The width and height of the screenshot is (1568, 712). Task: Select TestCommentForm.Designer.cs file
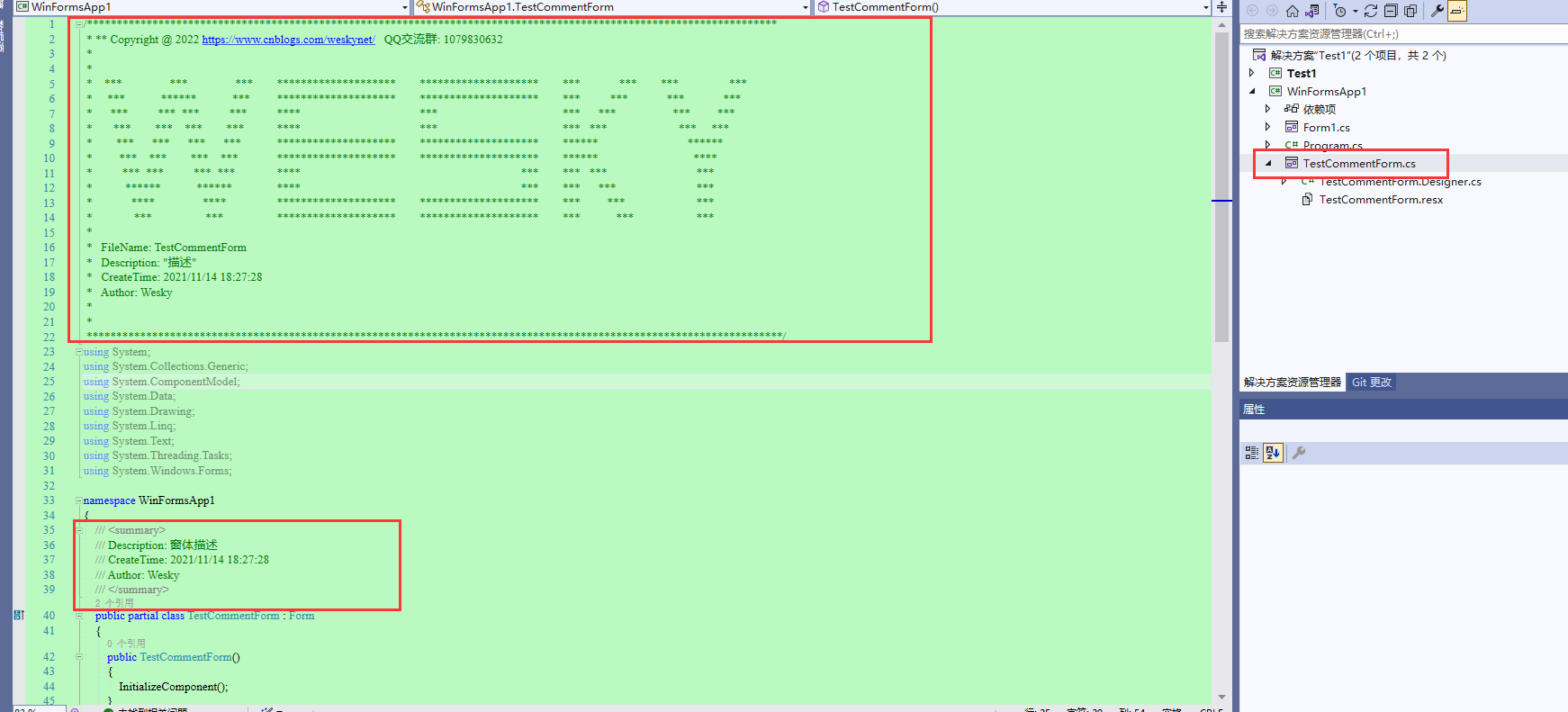(x=1401, y=182)
